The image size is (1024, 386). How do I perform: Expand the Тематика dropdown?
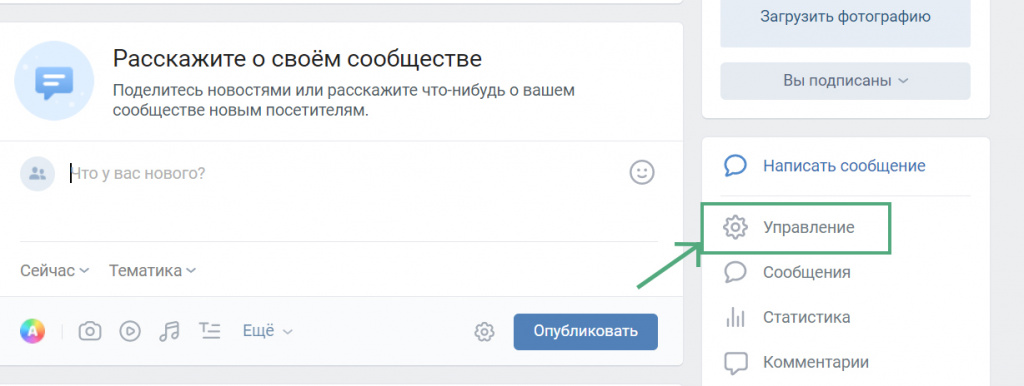click(x=152, y=270)
